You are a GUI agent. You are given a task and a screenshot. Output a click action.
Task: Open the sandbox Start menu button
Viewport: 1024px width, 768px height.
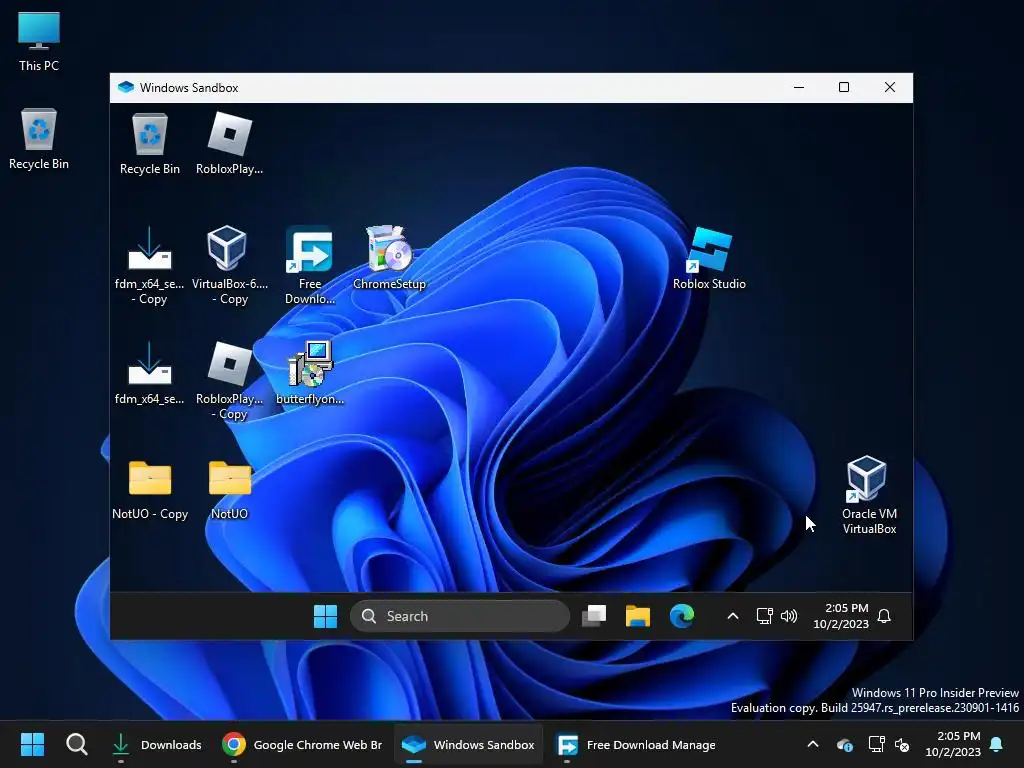325,616
